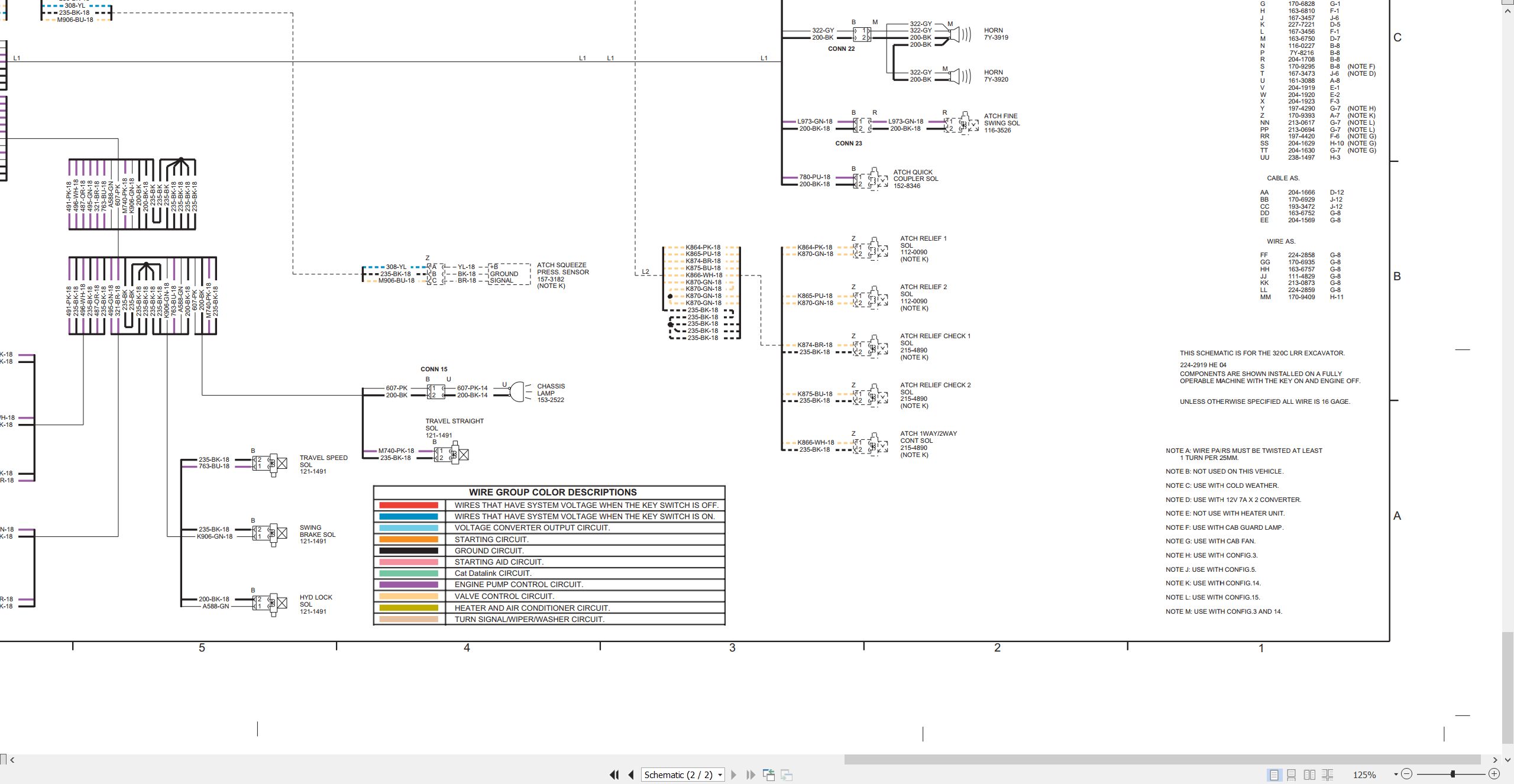
Task: Advance to the next page
Action: (x=733, y=775)
